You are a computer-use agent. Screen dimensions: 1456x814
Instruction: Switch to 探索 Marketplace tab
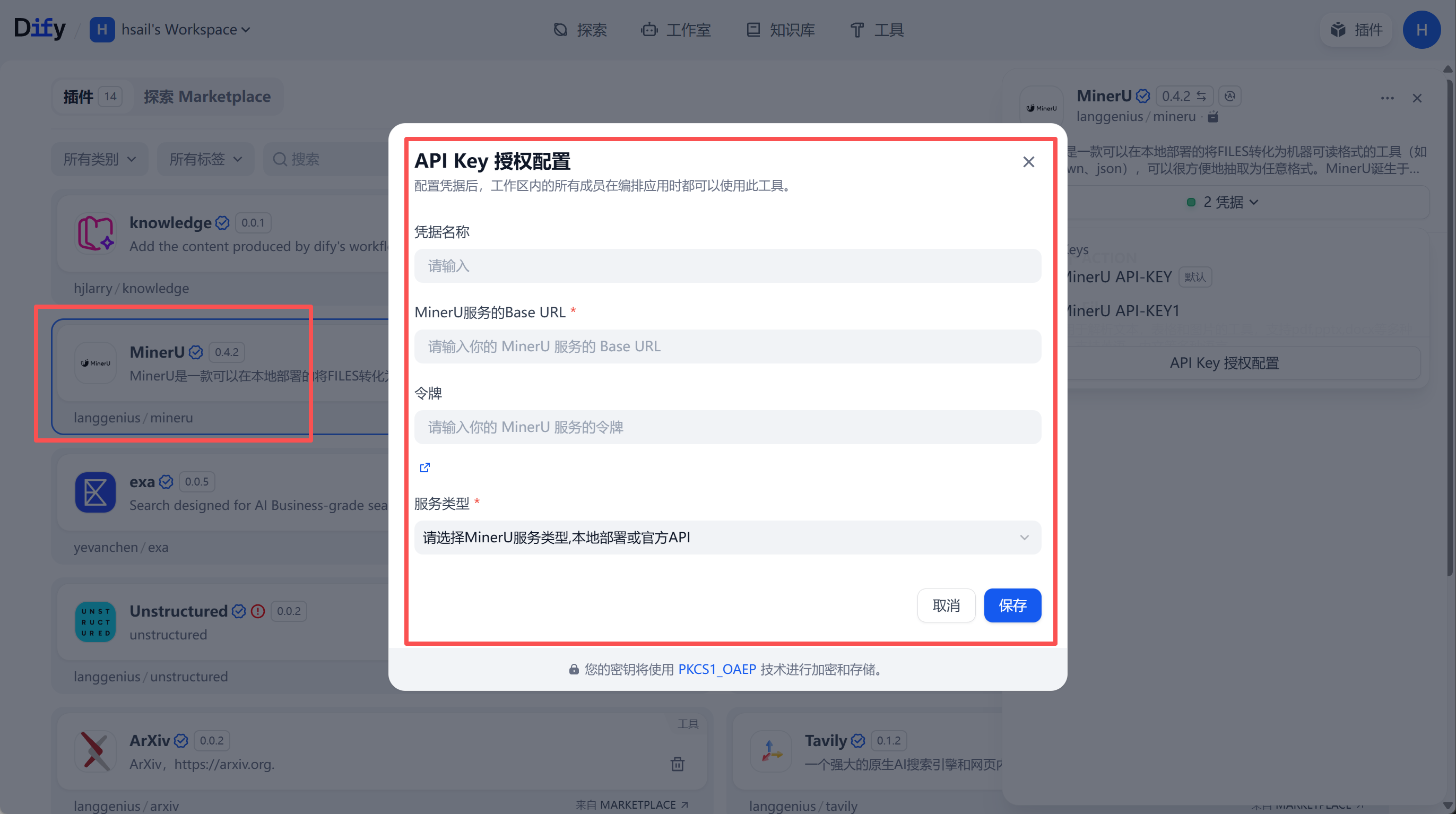[207, 97]
